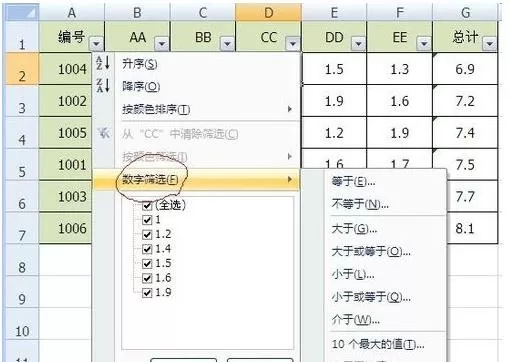Viewport: 510px width, 362px height.
Task: Click the descending sort Z-A icon
Action: coord(103,85)
